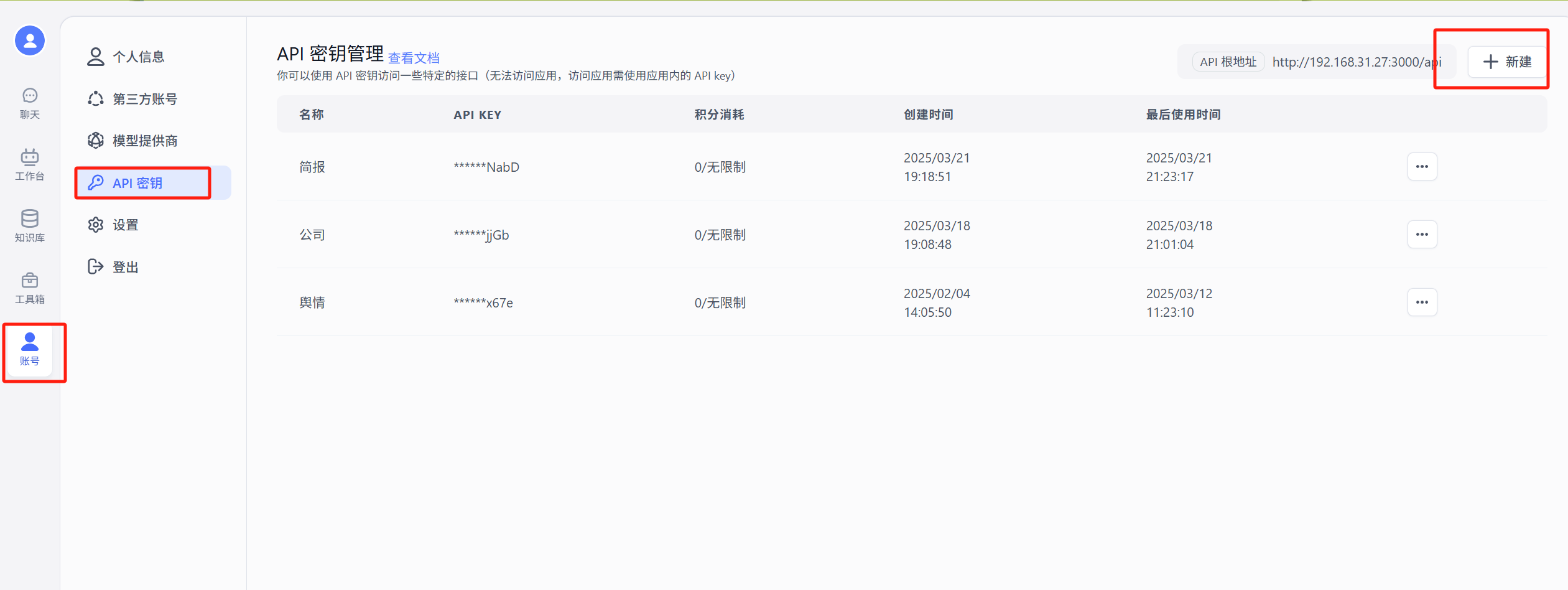
Task: Navigate to 模型提供商 model providers
Action: (144, 141)
